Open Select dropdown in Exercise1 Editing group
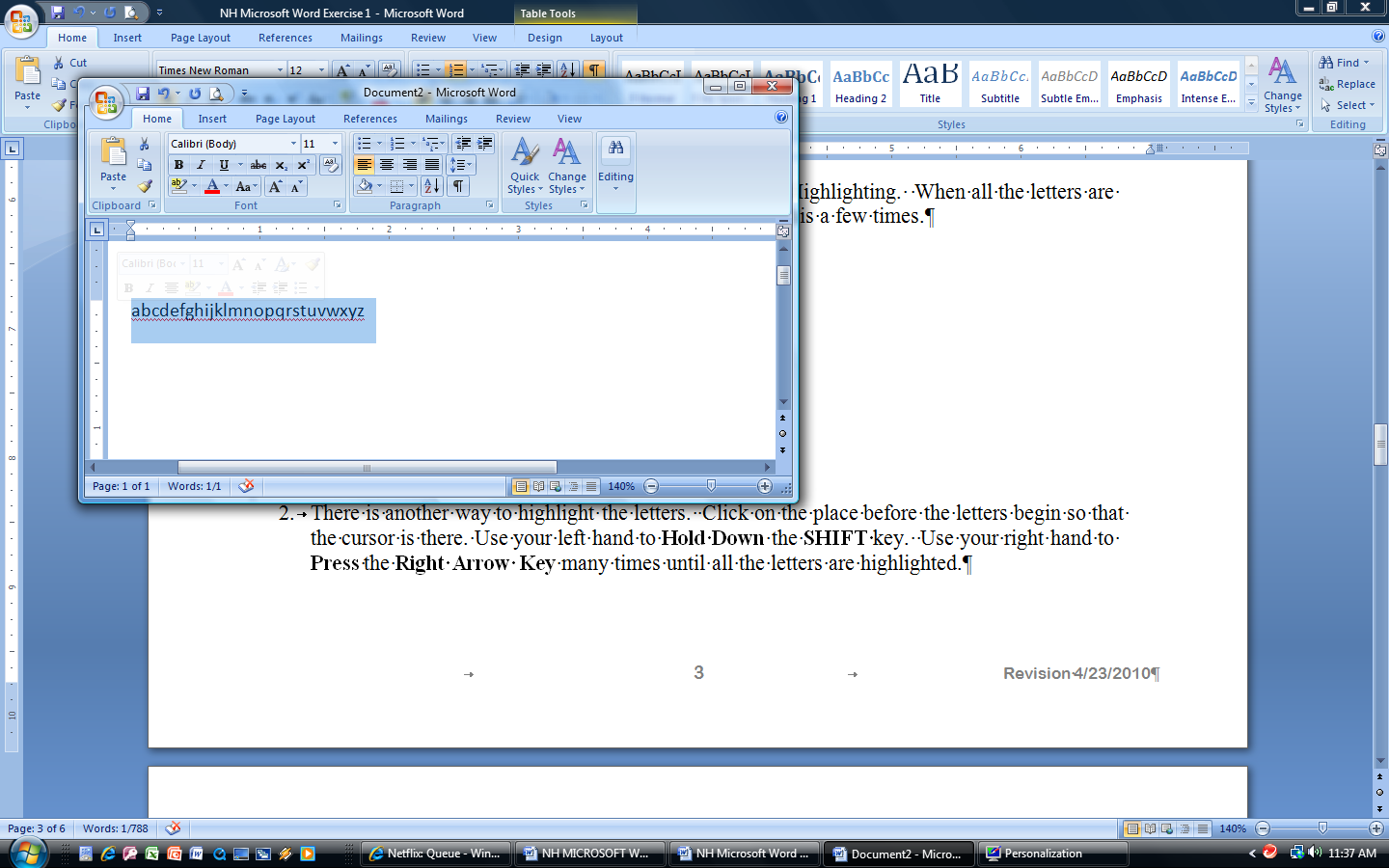This screenshot has height=868, width=1389. [1348, 105]
